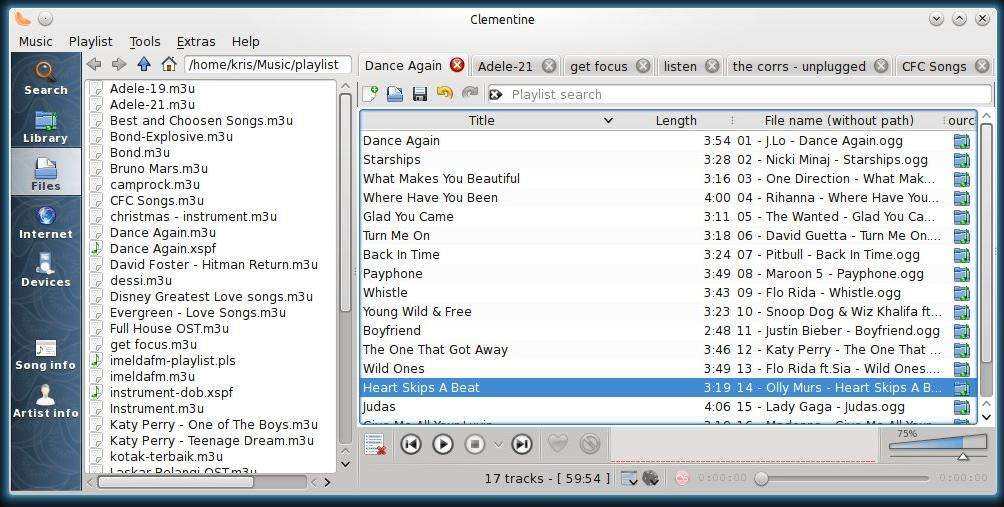Image resolution: width=1004 pixels, height=507 pixels.
Task: Click the File name (without path) column header
Action: pyautogui.click(x=839, y=120)
